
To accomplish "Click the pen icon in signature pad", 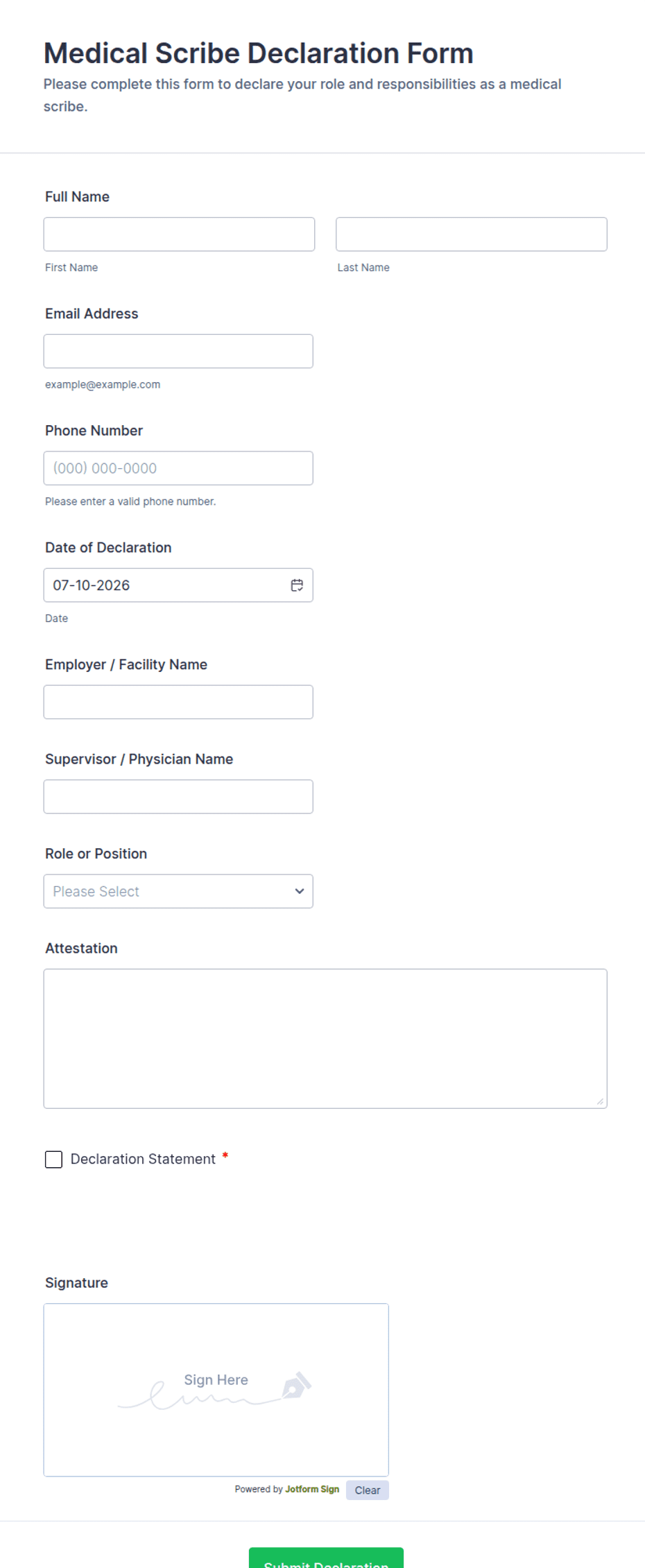I will click(296, 1385).
